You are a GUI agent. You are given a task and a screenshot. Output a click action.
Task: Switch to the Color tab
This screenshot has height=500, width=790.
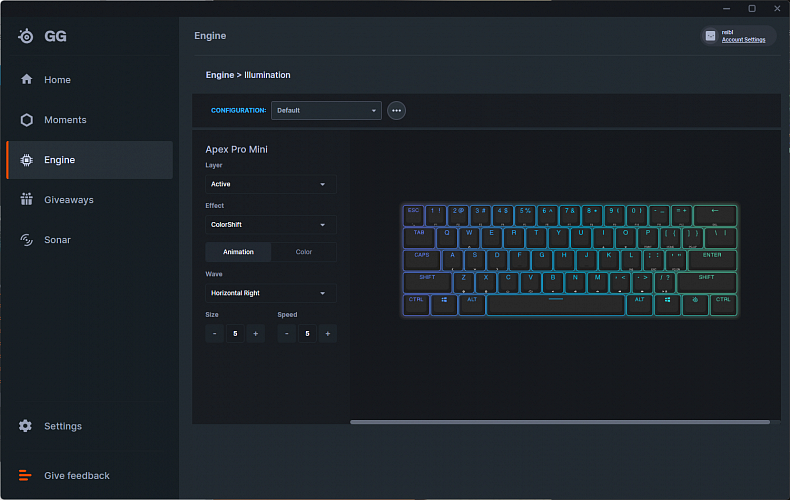pyautogui.click(x=304, y=252)
